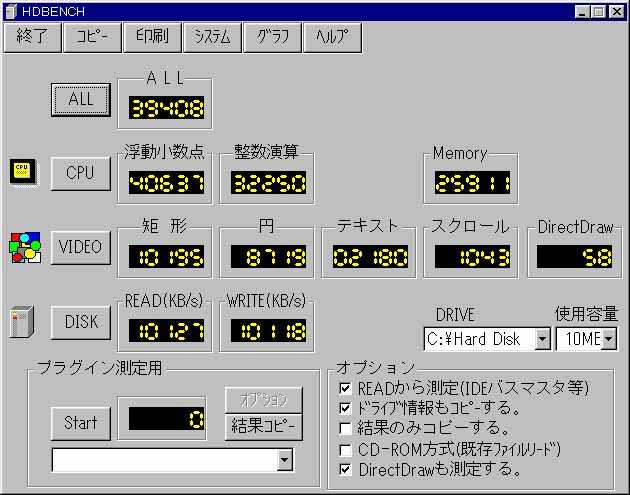Click the Memory score 25911 display
The width and height of the screenshot is (630, 495).
tap(472, 182)
